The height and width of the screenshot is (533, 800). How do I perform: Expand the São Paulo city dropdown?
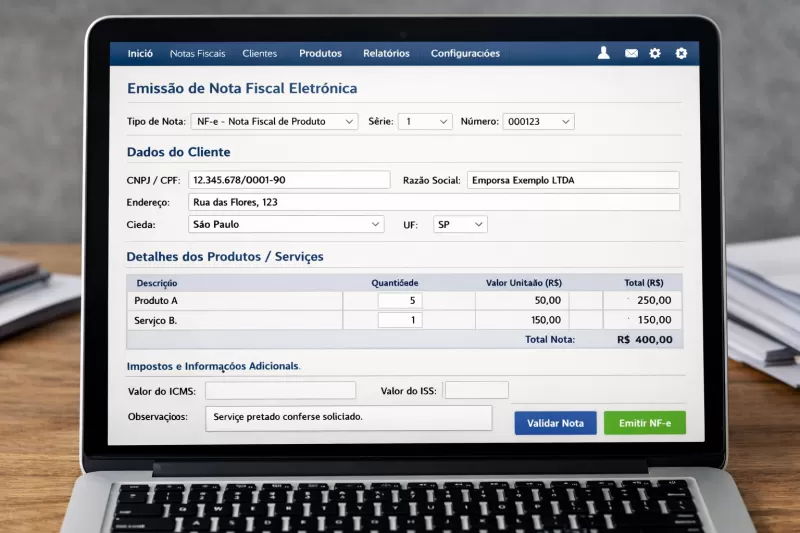coord(286,224)
